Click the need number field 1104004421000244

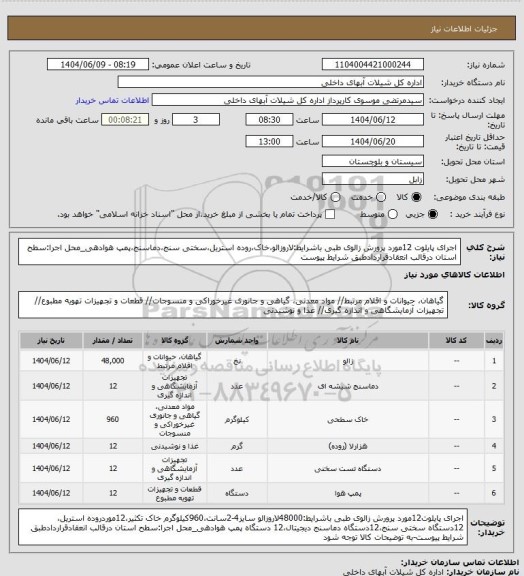point(373,64)
